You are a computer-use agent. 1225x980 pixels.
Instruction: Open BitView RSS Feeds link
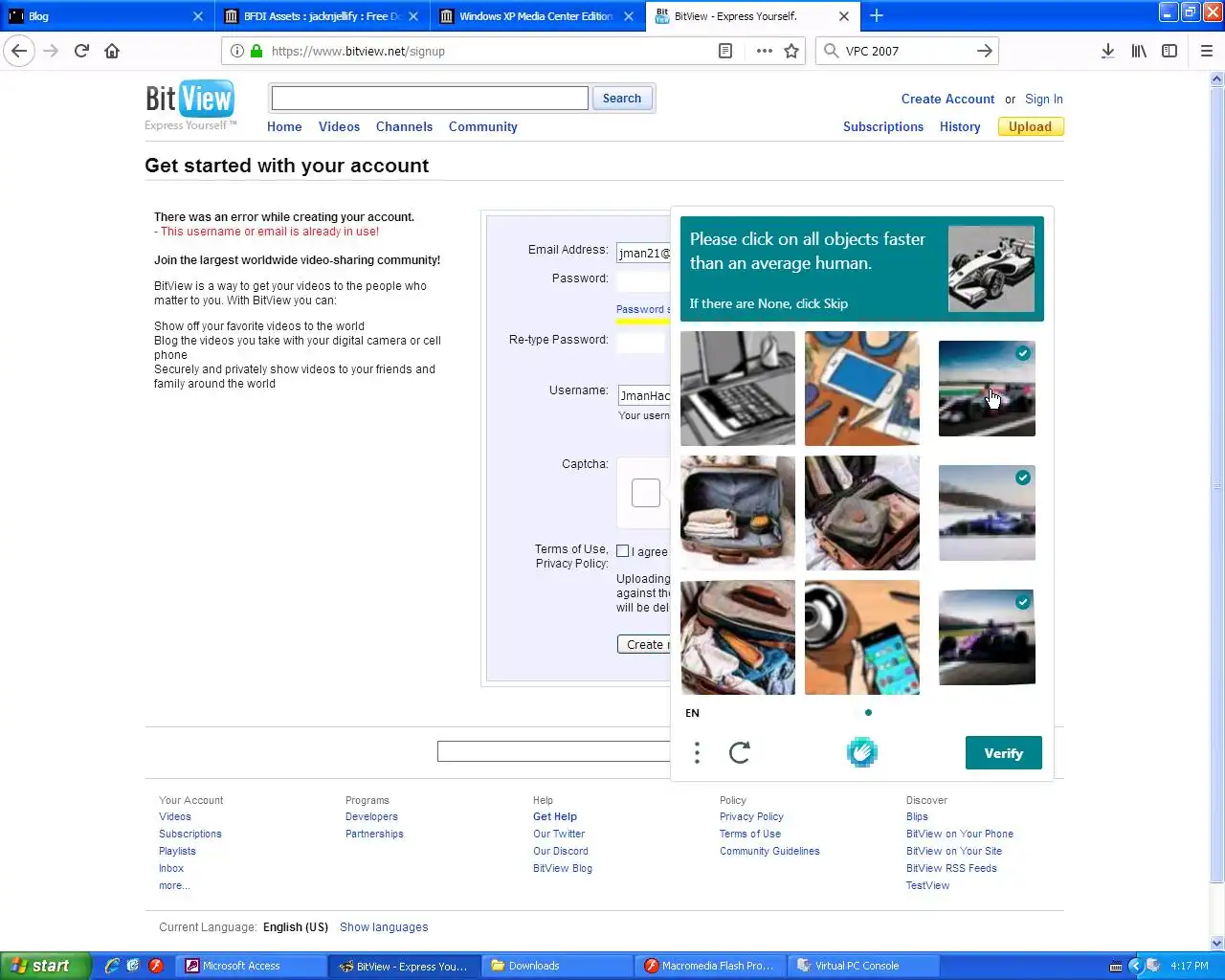[951, 868]
